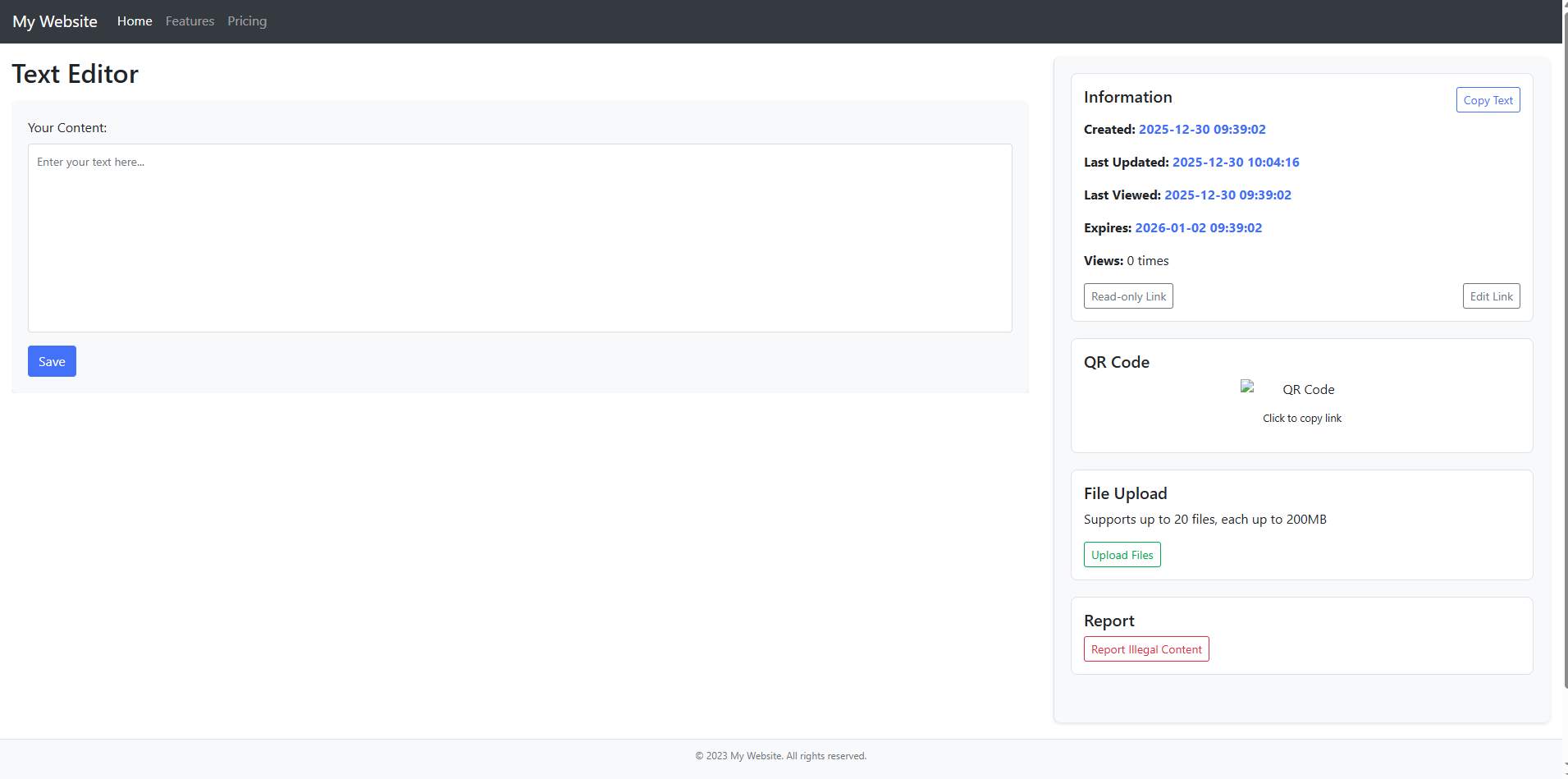Select the Last Updated timestamp
1568x779 pixels.
coord(1236,163)
